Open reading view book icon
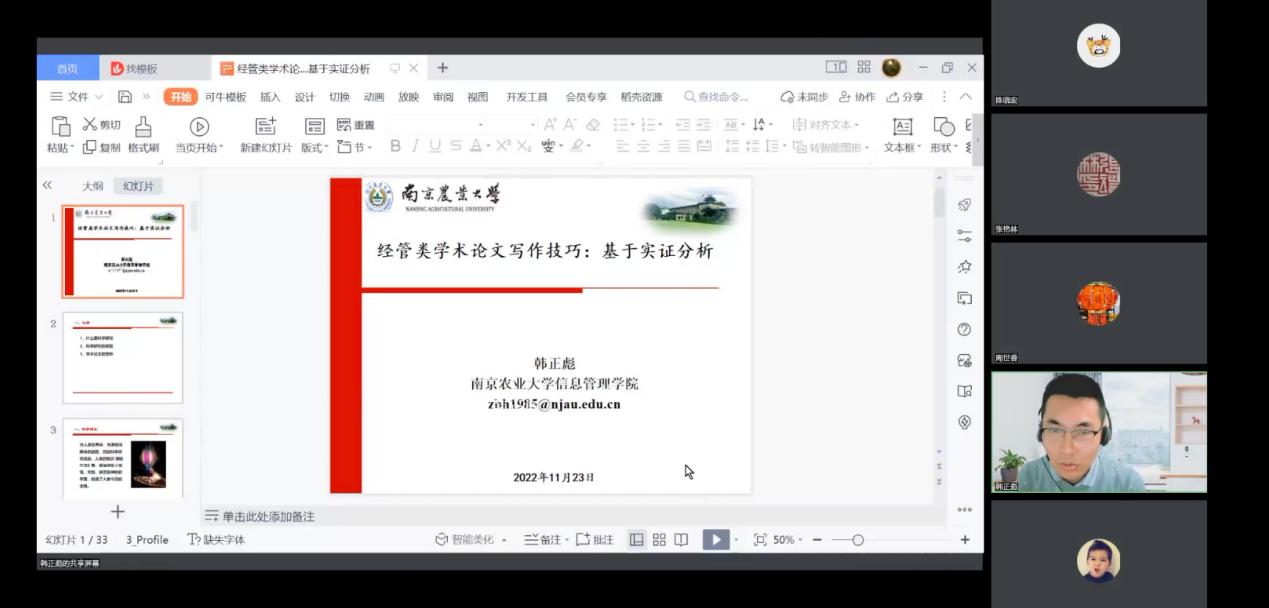This screenshot has width=1269, height=608. [x=681, y=540]
